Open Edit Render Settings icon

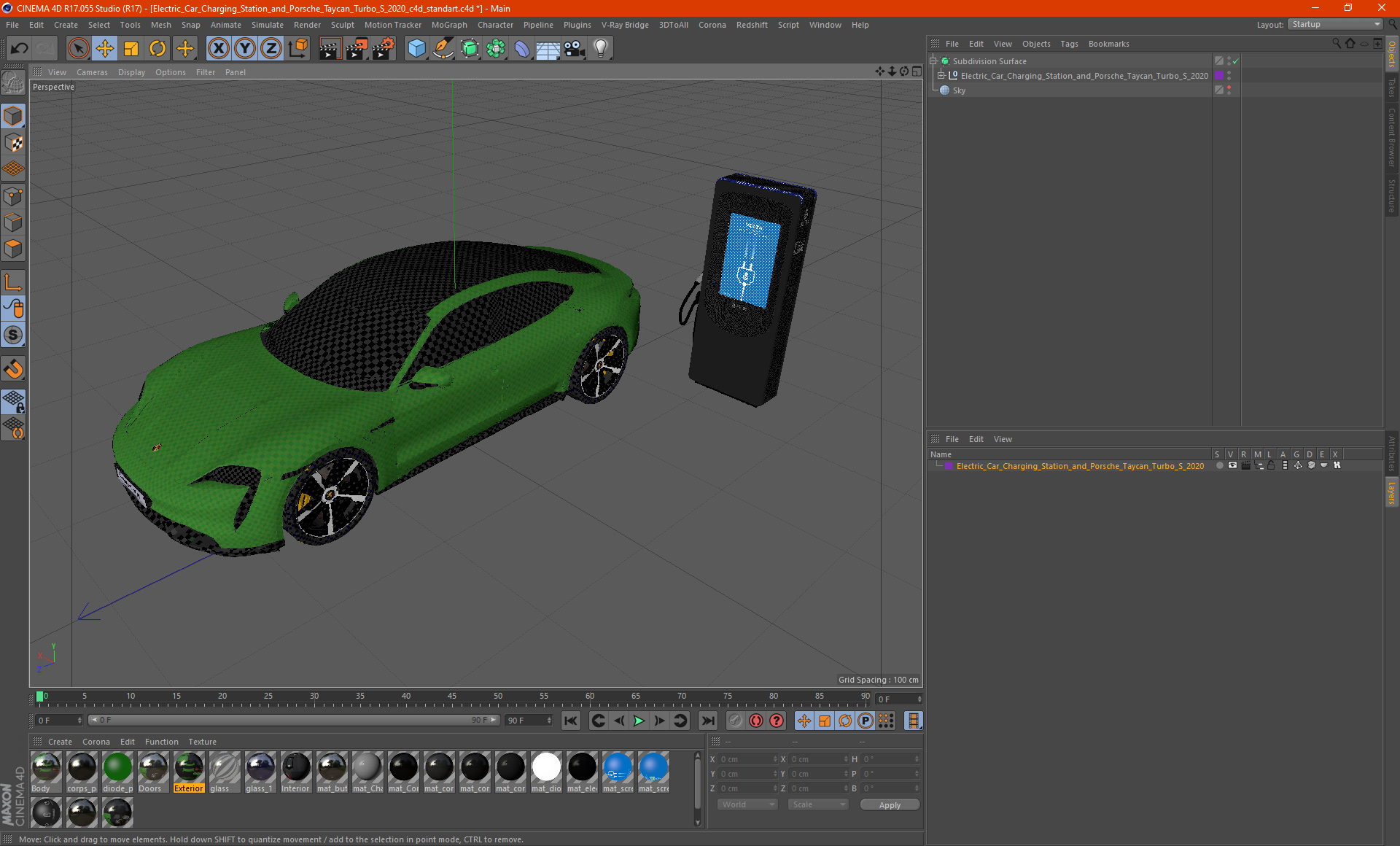pyautogui.click(x=384, y=48)
